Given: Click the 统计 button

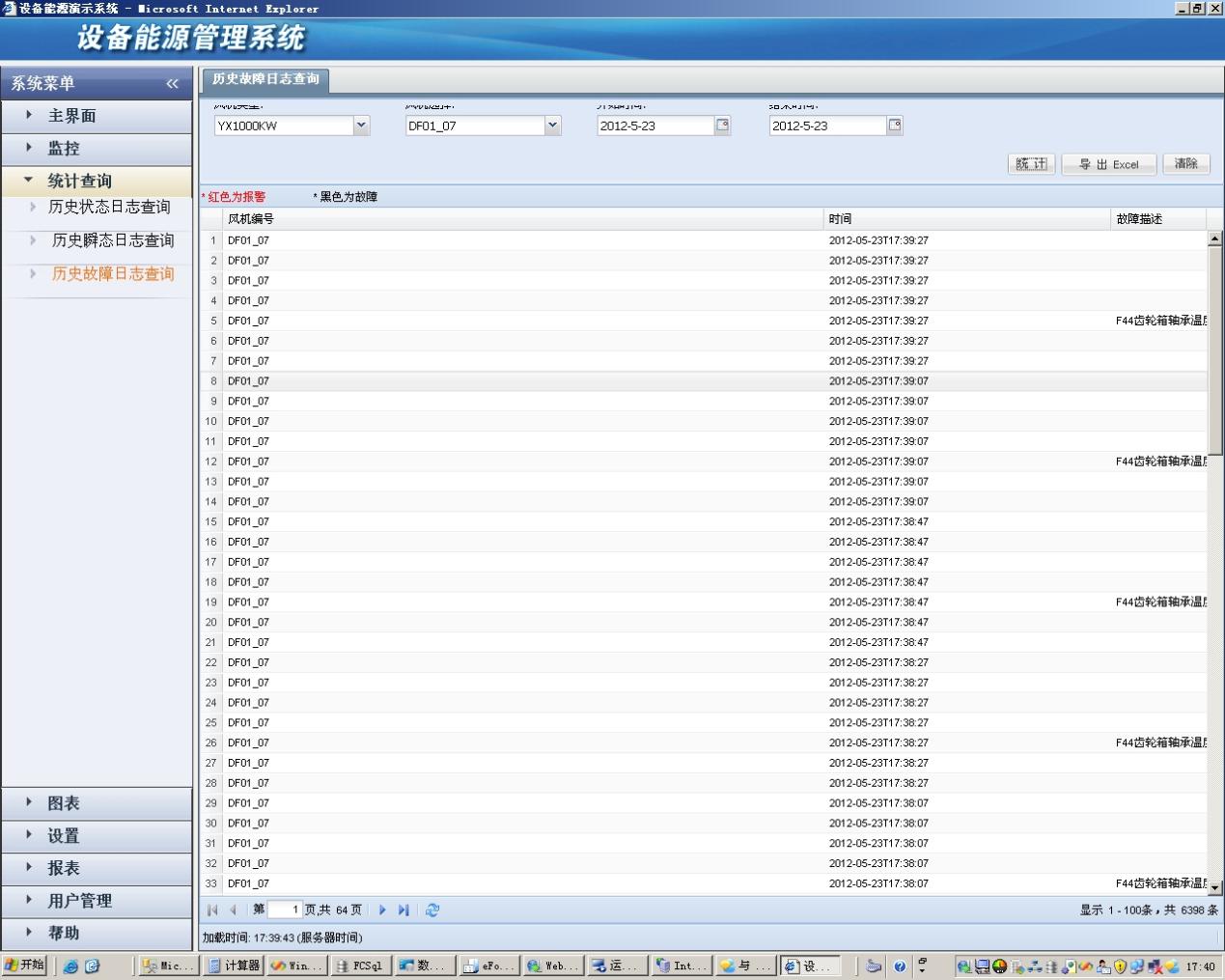Looking at the screenshot, I should 1030,164.
